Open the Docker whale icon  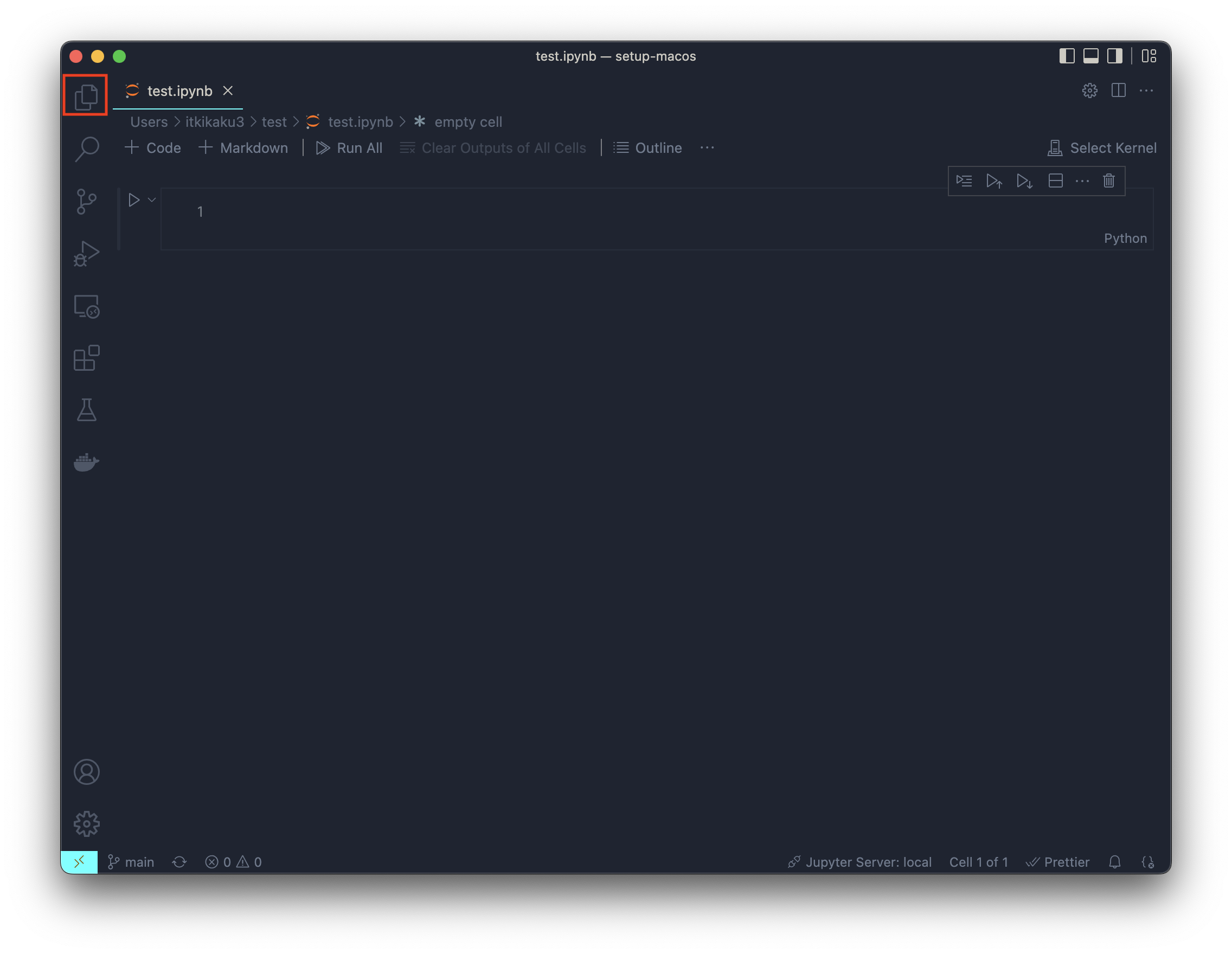[x=86, y=462]
